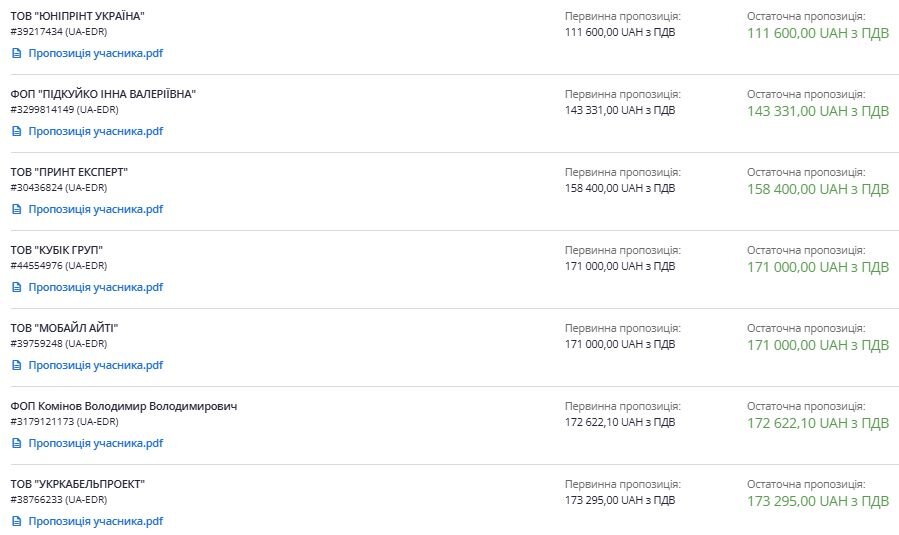Viewport: 899px width, 535px height.
Task: Click final offer 143 331,00 UAH amount
Action: click(x=817, y=112)
